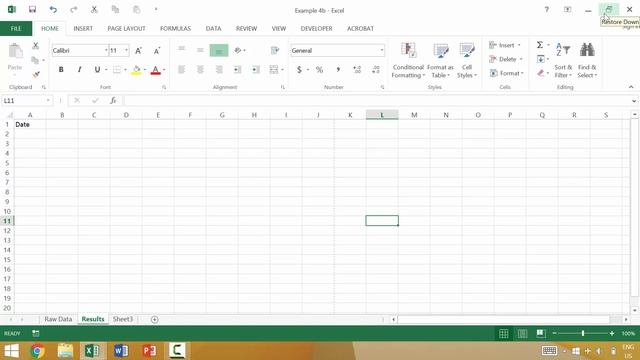
Task: Undo the last action
Action: [x=53, y=9]
